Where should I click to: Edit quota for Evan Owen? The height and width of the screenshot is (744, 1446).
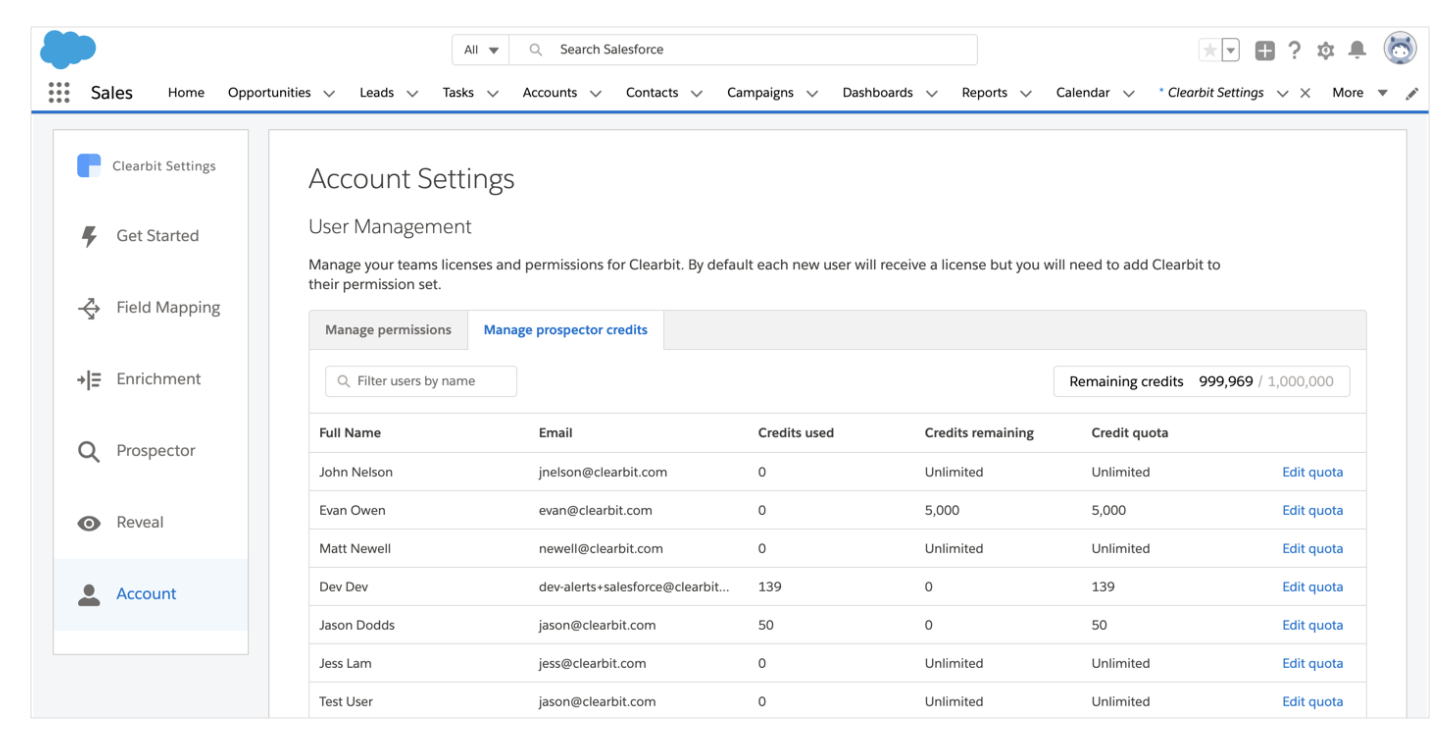tap(1312, 510)
